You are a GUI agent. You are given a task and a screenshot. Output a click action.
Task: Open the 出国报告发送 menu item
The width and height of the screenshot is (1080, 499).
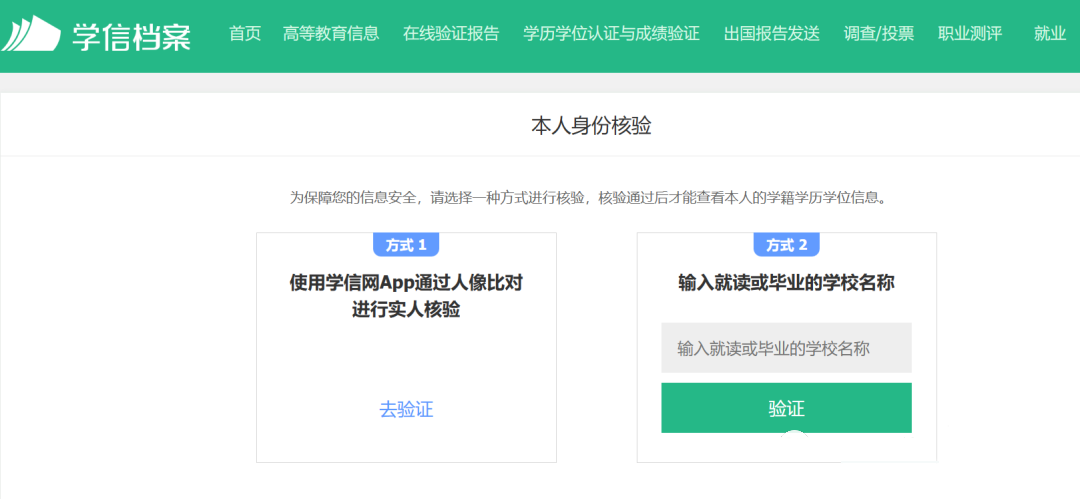[772, 34]
